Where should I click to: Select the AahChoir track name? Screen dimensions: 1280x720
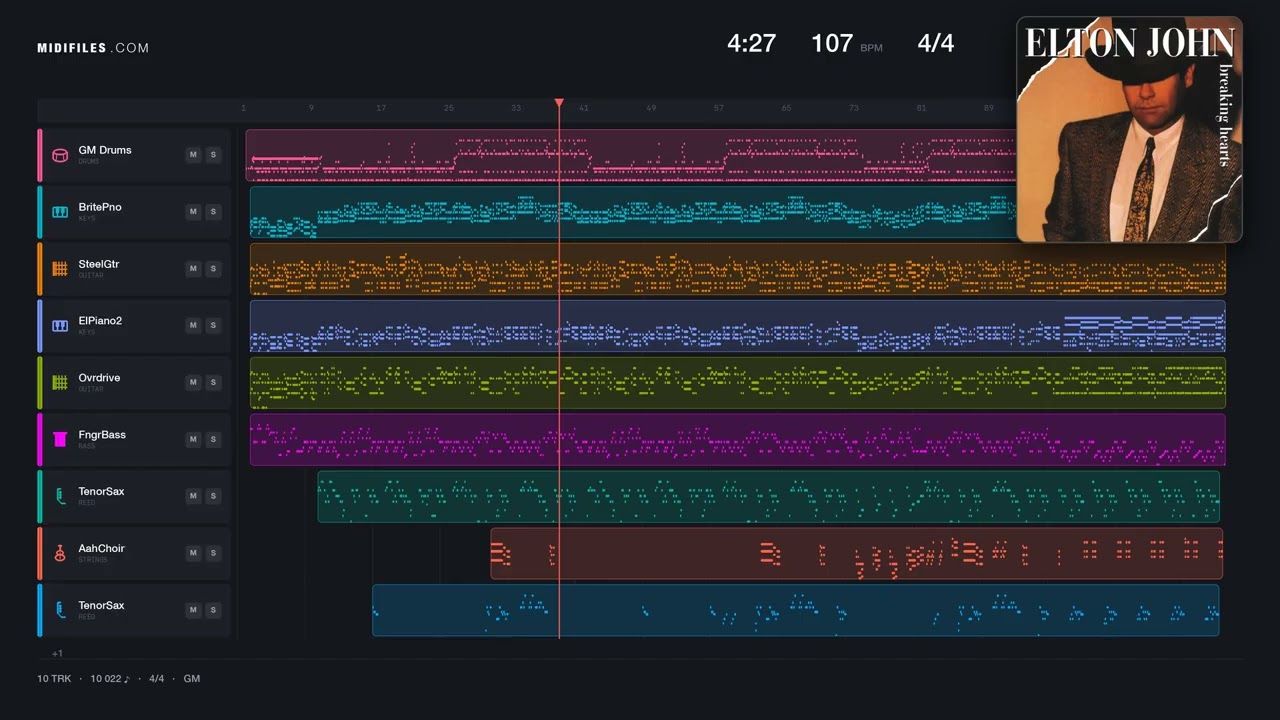point(102,549)
